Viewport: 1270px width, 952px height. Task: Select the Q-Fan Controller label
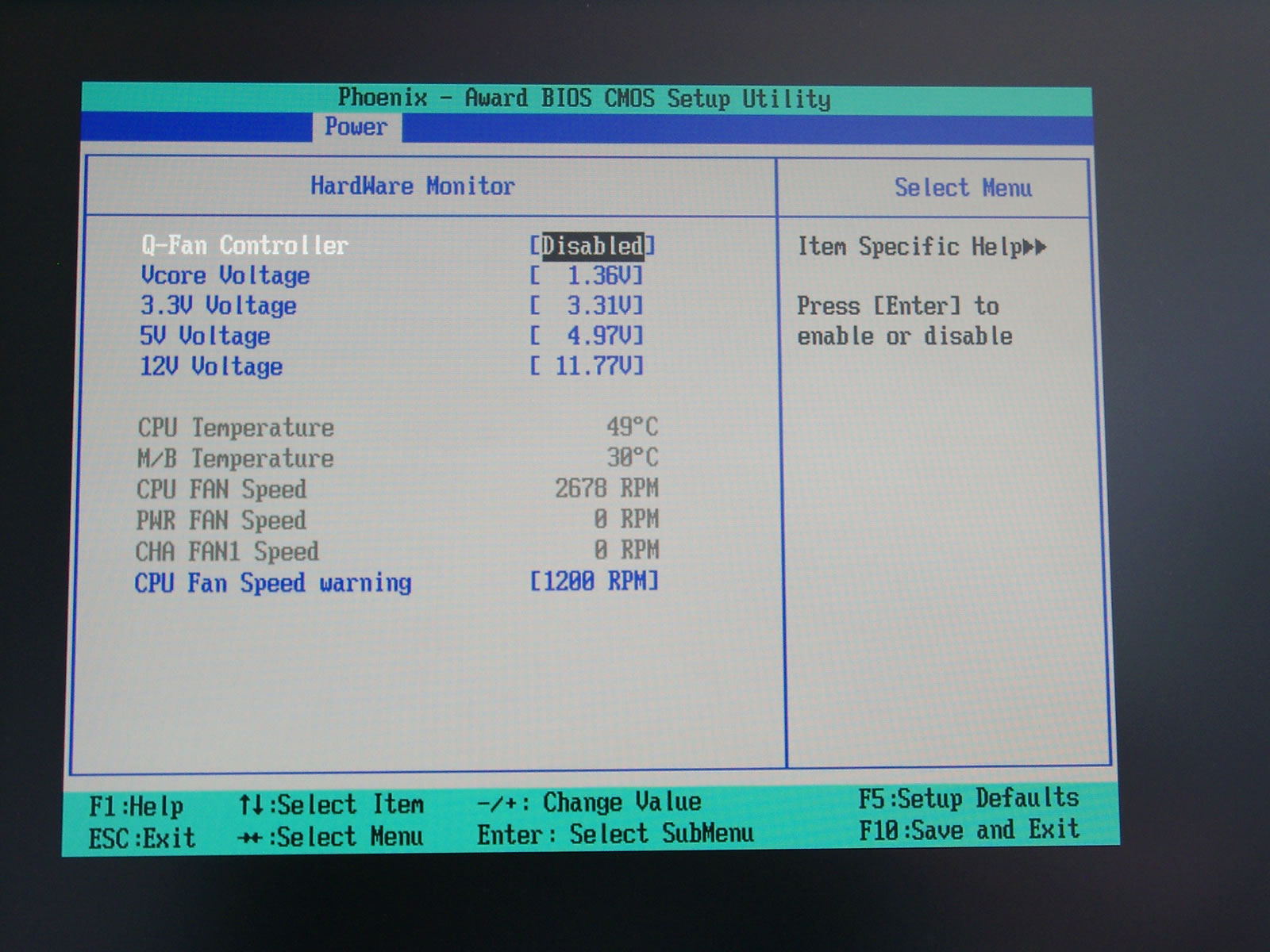[x=244, y=245]
